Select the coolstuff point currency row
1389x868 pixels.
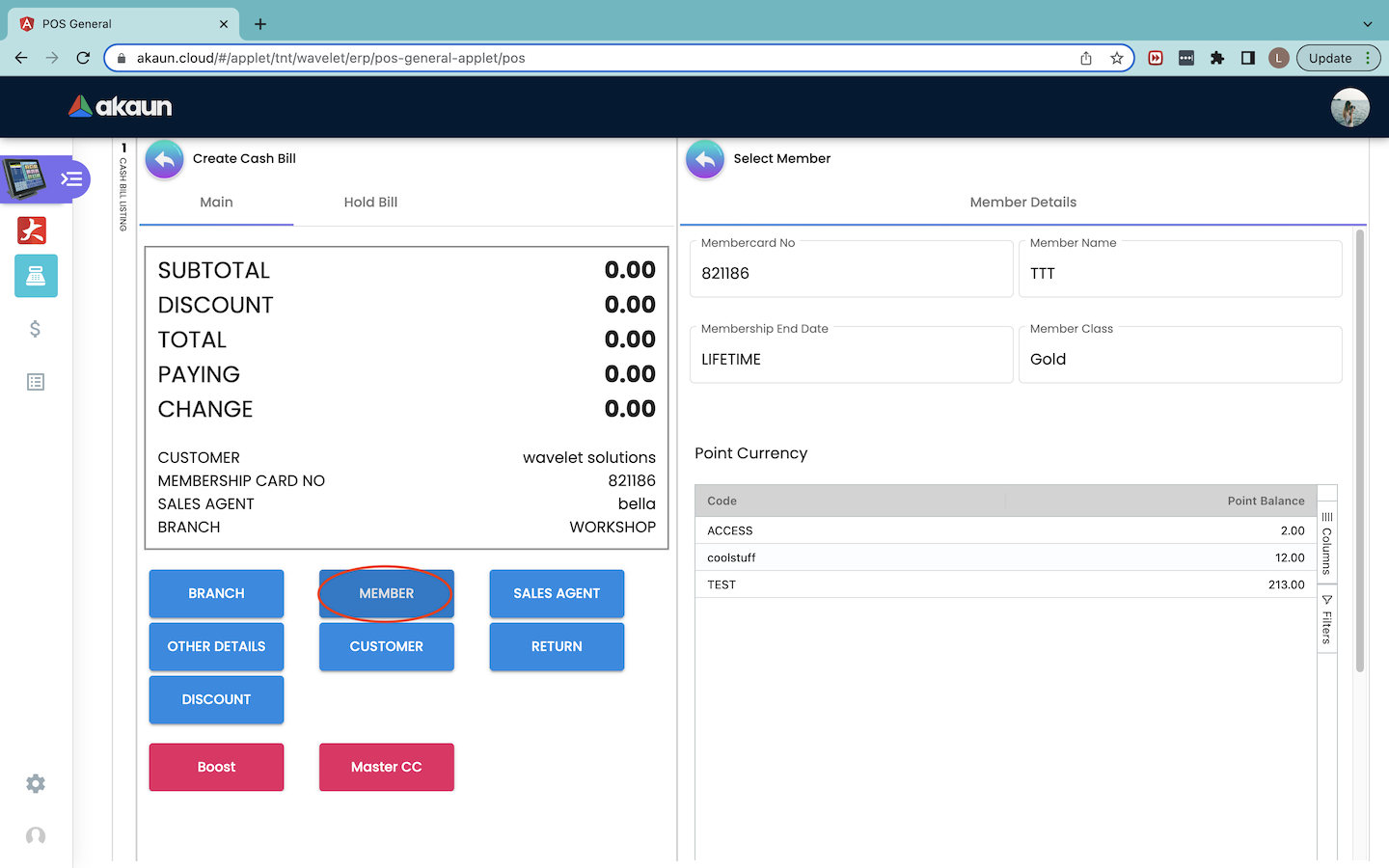[1006, 557]
